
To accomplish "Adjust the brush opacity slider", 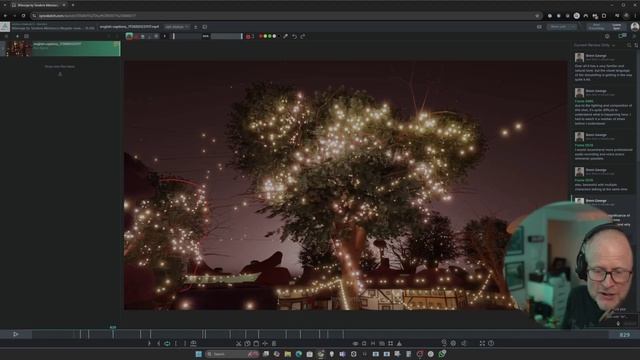I will pyautogui.click(x=227, y=36).
